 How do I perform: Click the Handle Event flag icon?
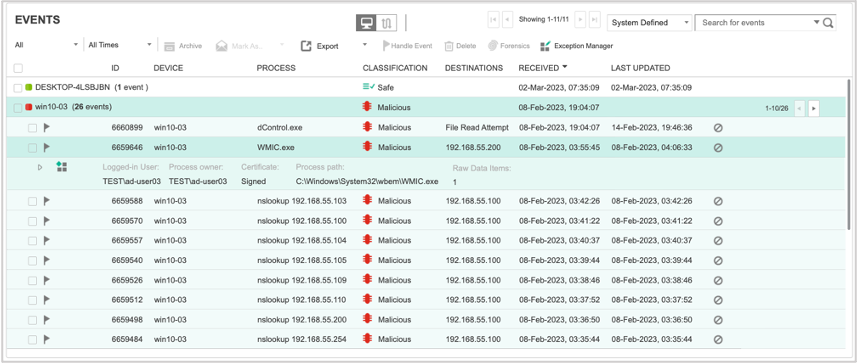click(x=386, y=46)
